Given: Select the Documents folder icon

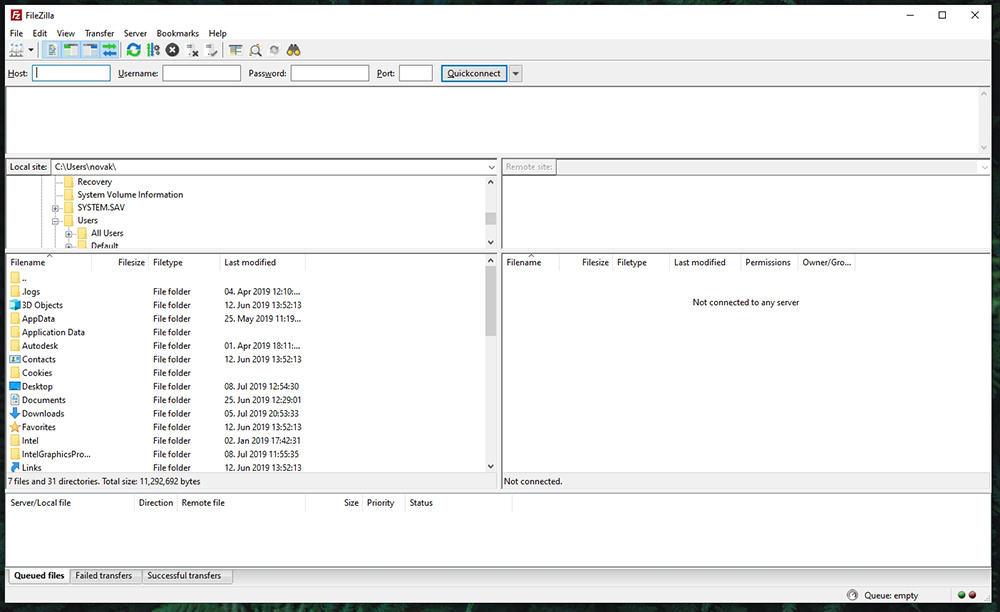Looking at the screenshot, I should [x=15, y=400].
